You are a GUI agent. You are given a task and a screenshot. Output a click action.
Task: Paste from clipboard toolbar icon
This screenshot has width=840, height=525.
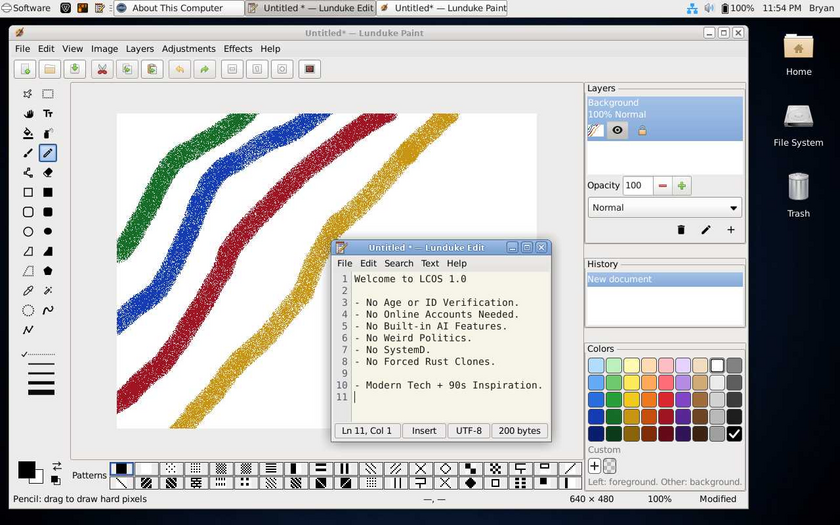click(x=152, y=69)
